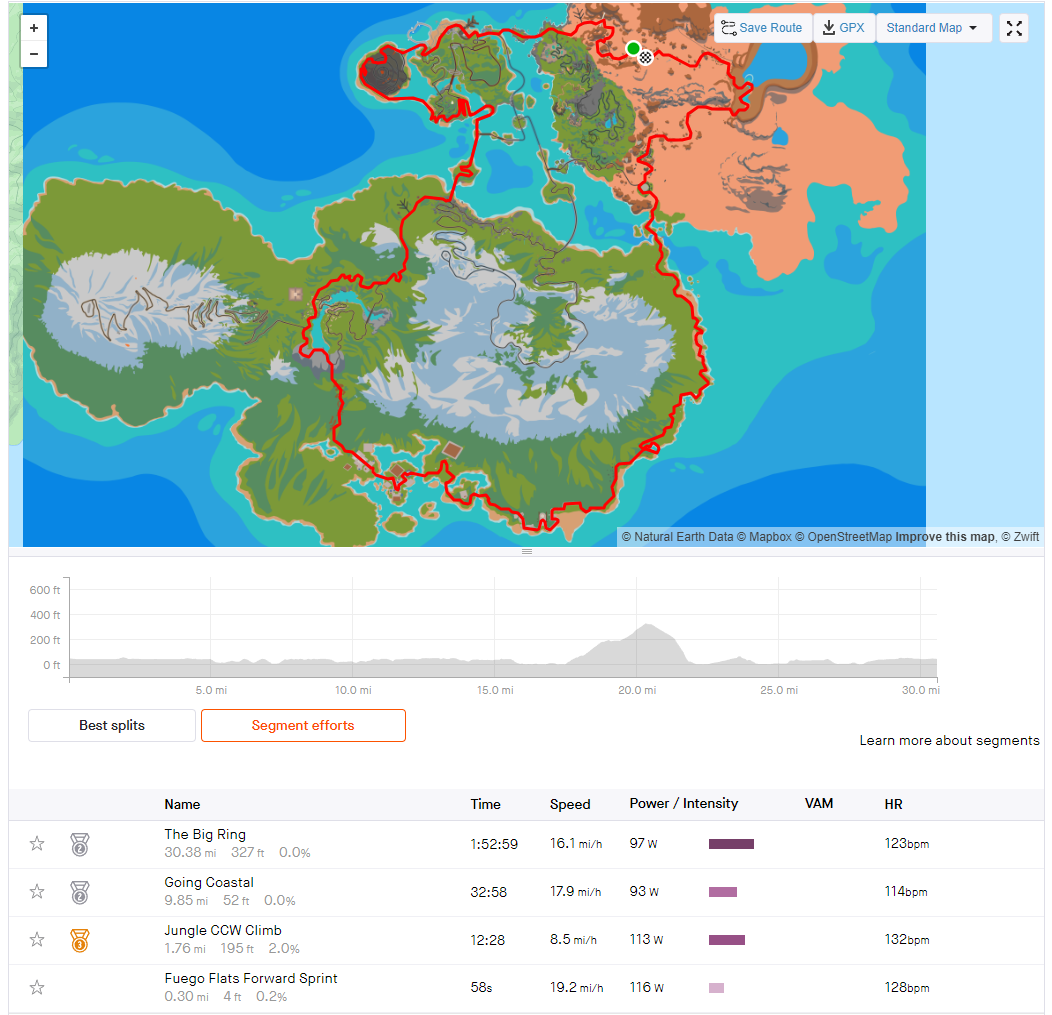Click the HR column header
The image size is (1052, 1015).
tap(894, 804)
